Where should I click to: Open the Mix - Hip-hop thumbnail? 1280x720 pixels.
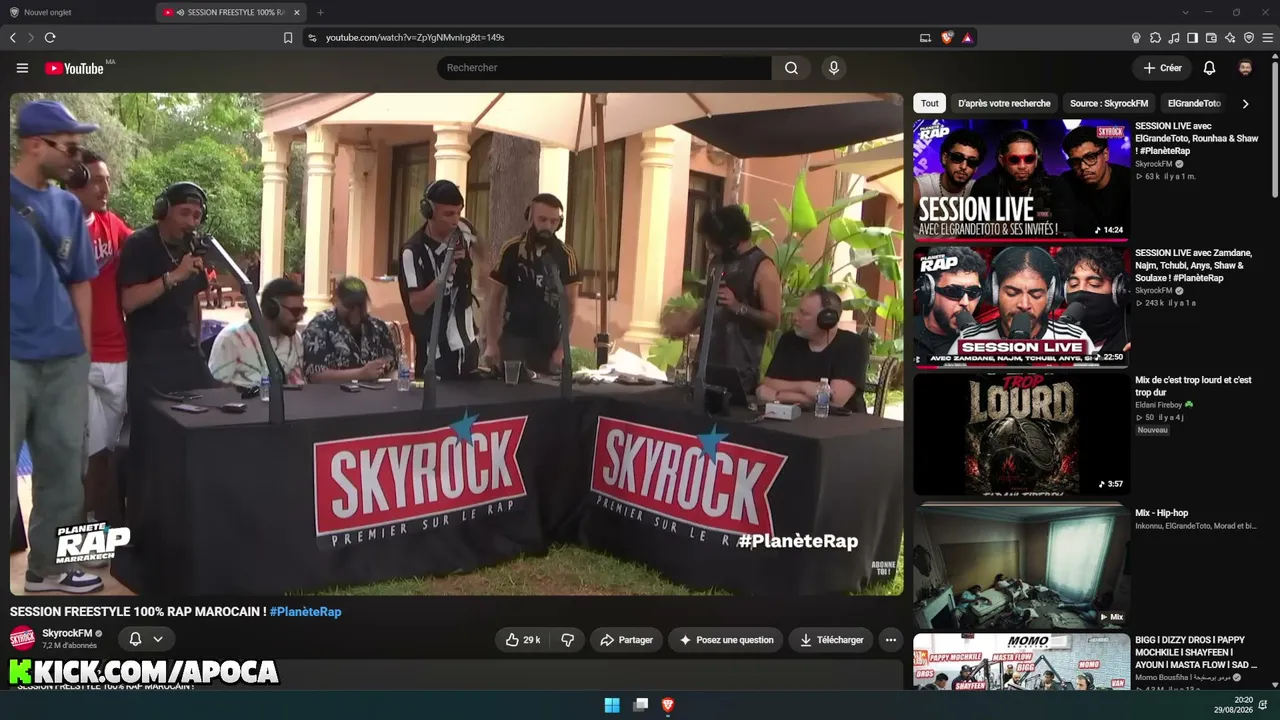[1021, 566]
